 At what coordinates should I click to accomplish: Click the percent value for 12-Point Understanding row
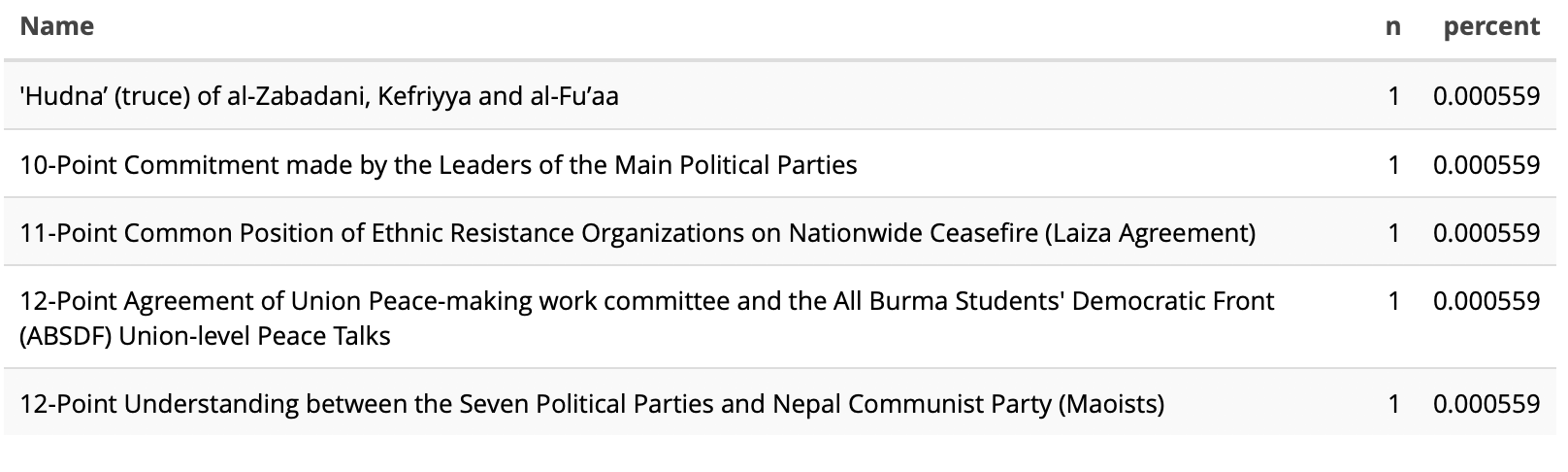(1486, 403)
